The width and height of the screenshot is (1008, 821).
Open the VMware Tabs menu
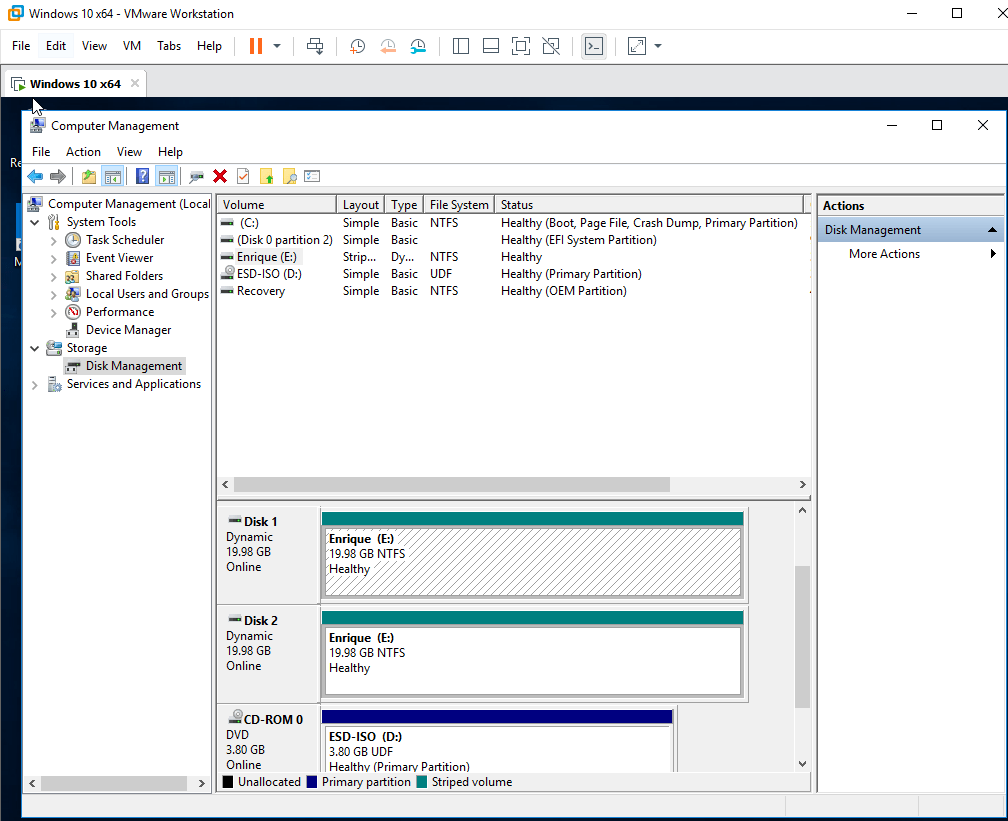click(x=169, y=46)
